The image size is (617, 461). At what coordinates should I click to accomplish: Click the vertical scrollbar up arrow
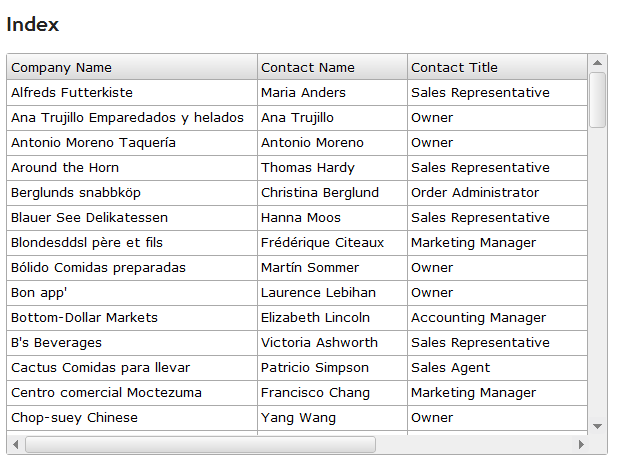598,62
